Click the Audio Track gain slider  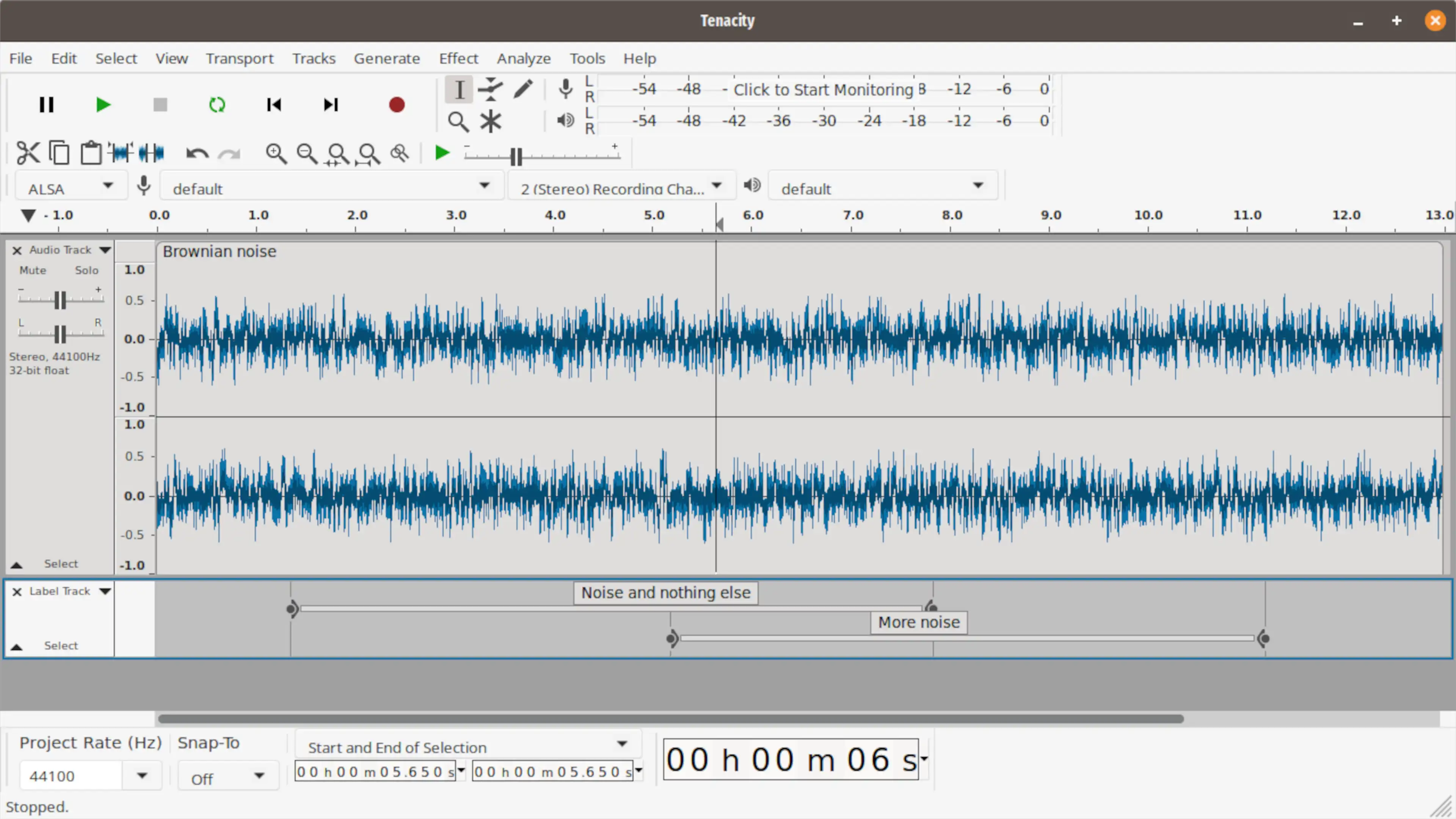click(x=61, y=300)
